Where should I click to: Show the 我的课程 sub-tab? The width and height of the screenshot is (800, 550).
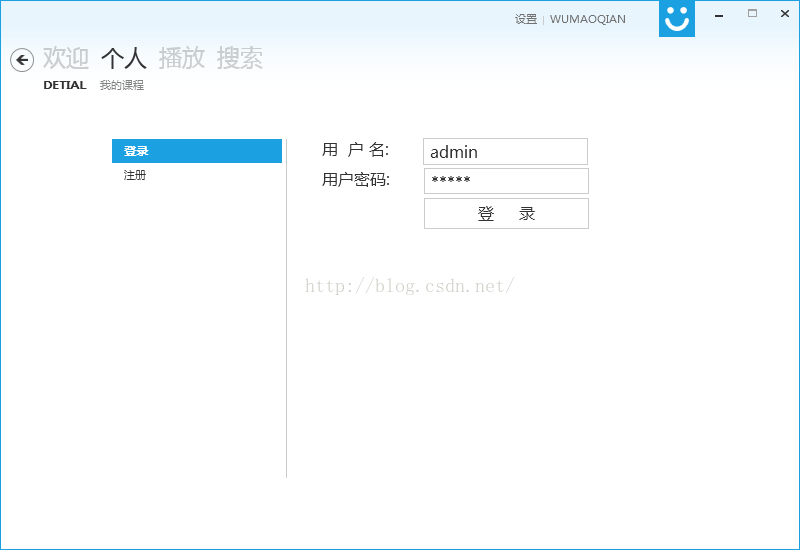(121, 85)
